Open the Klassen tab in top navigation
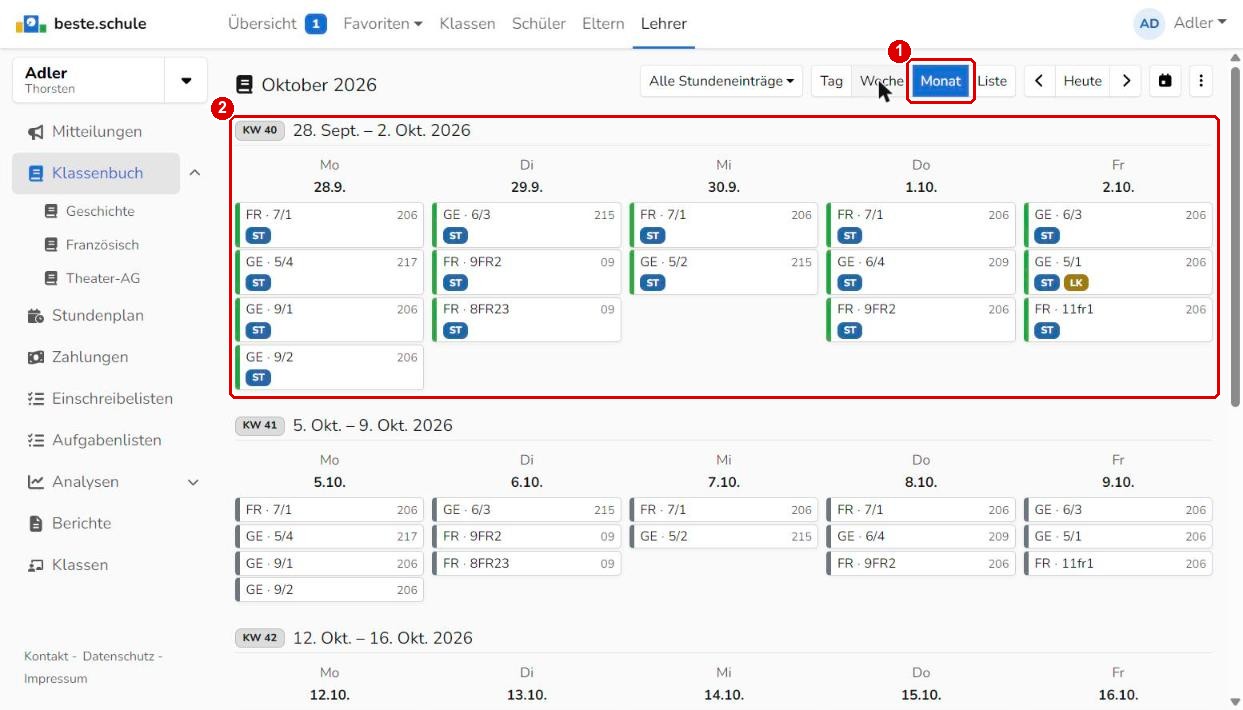Image resolution: width=1243 pixels, height=710 pixels. 467,23
